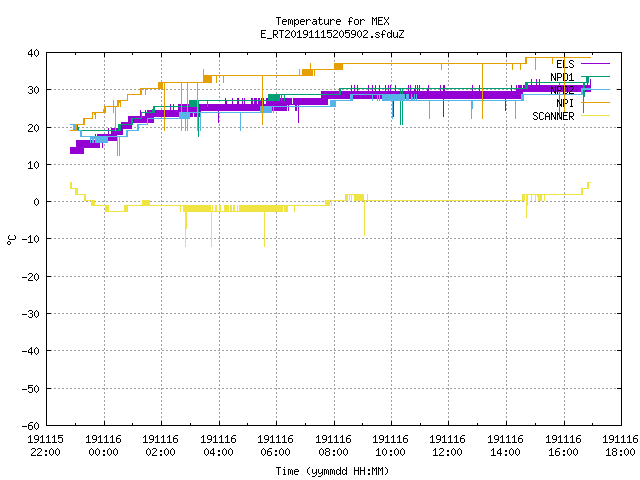
Task: Click the x-axis tick 191116 14:00
Action: 506,446
